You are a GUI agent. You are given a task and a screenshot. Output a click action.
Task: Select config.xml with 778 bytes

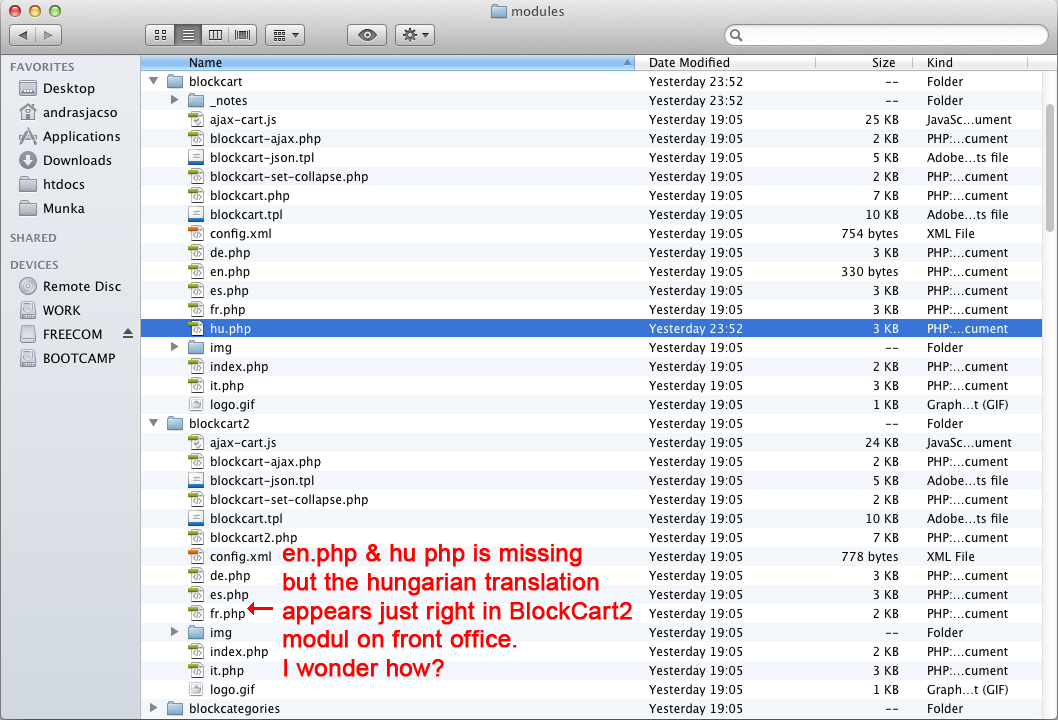[x=591, y=557]
